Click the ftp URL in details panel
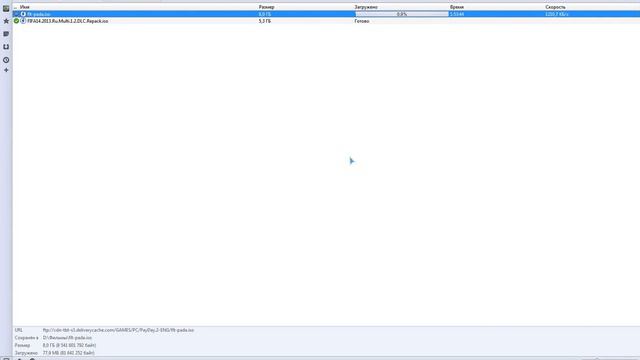 pos(118,330)
